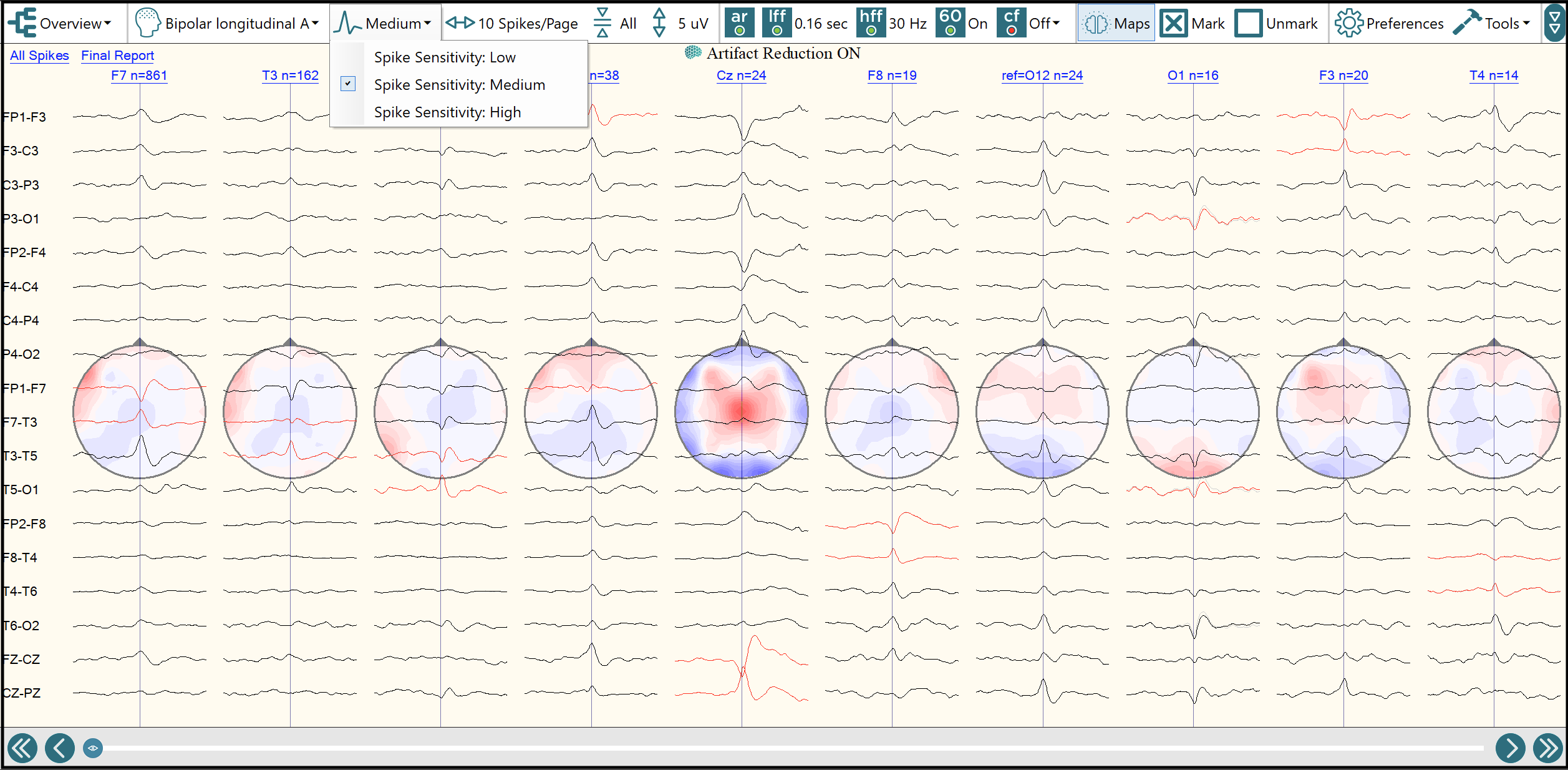Image resolution: width=1568 pixels, height=770 pixels.
Task: Change the 10 Spikes/Page setting
Action: click(x=528, y=24)
